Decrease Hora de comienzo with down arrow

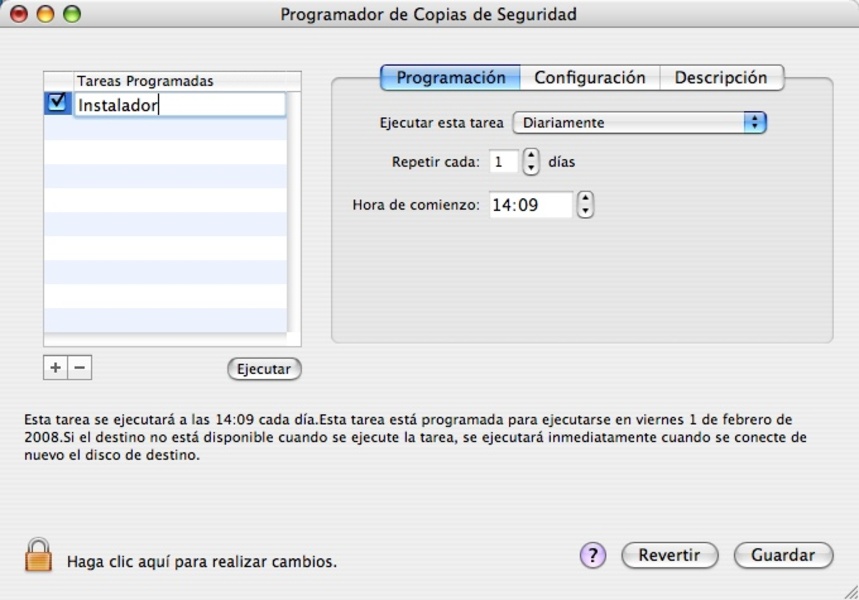tap(585, 211)
